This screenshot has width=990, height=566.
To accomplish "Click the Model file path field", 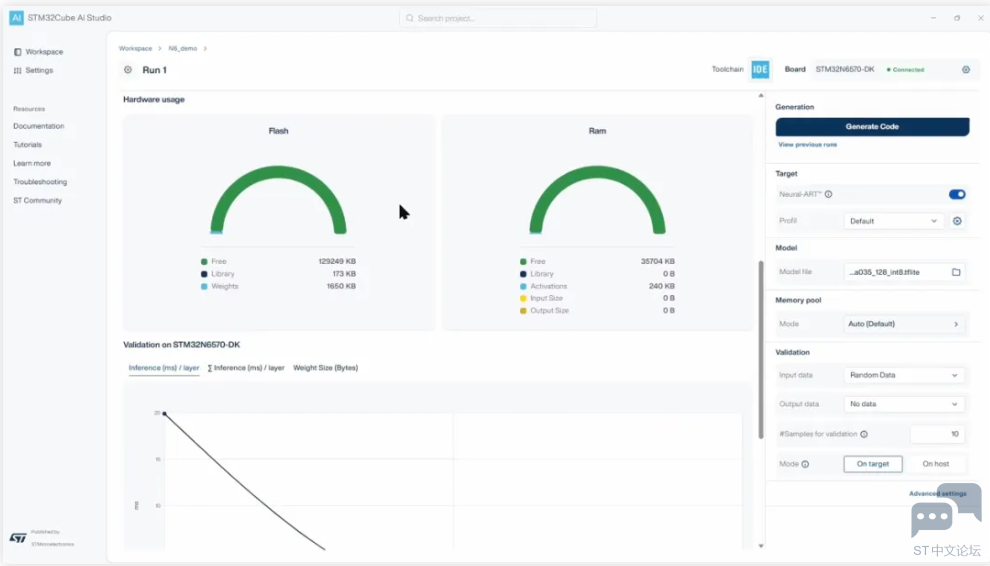I will click(904, 272).
